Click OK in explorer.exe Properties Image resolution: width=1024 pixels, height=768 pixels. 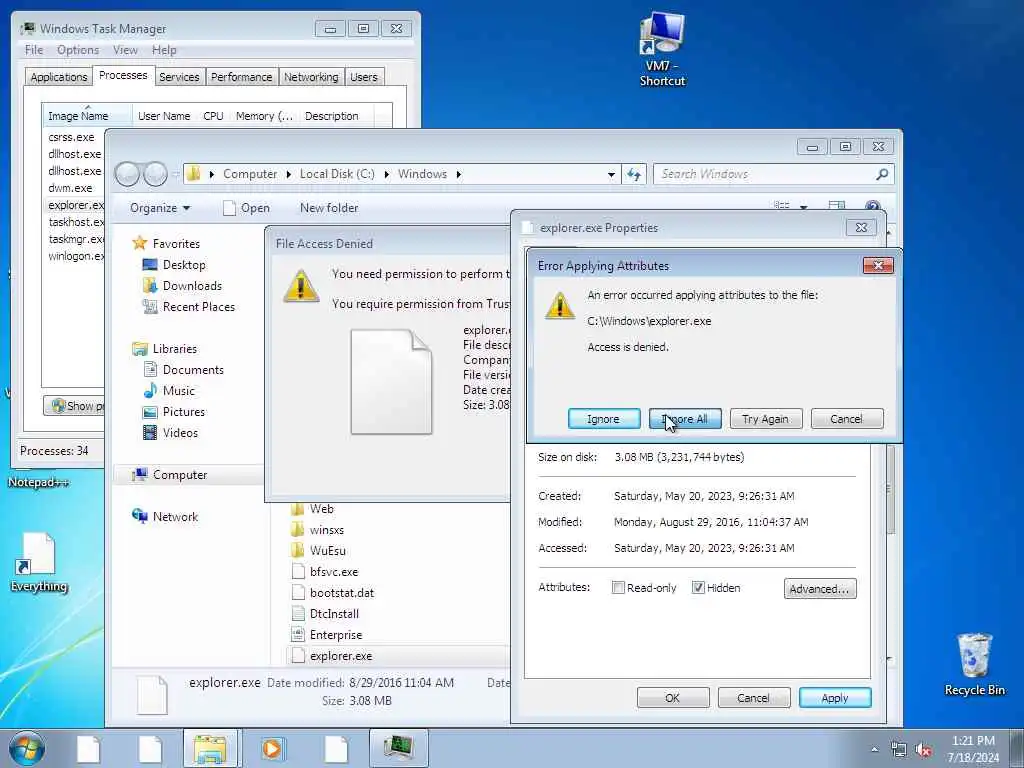tap(673, 697)
